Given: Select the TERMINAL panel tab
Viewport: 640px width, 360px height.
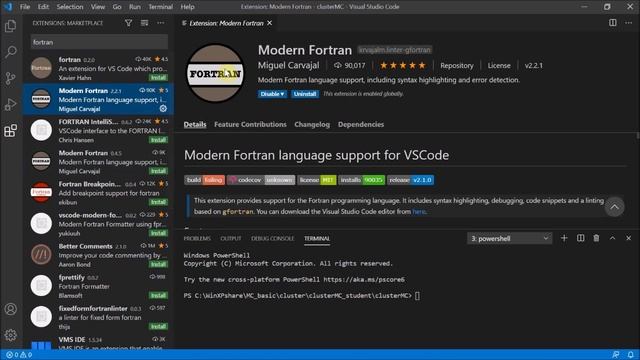Looking at the screenshot, I should (317, 238).
